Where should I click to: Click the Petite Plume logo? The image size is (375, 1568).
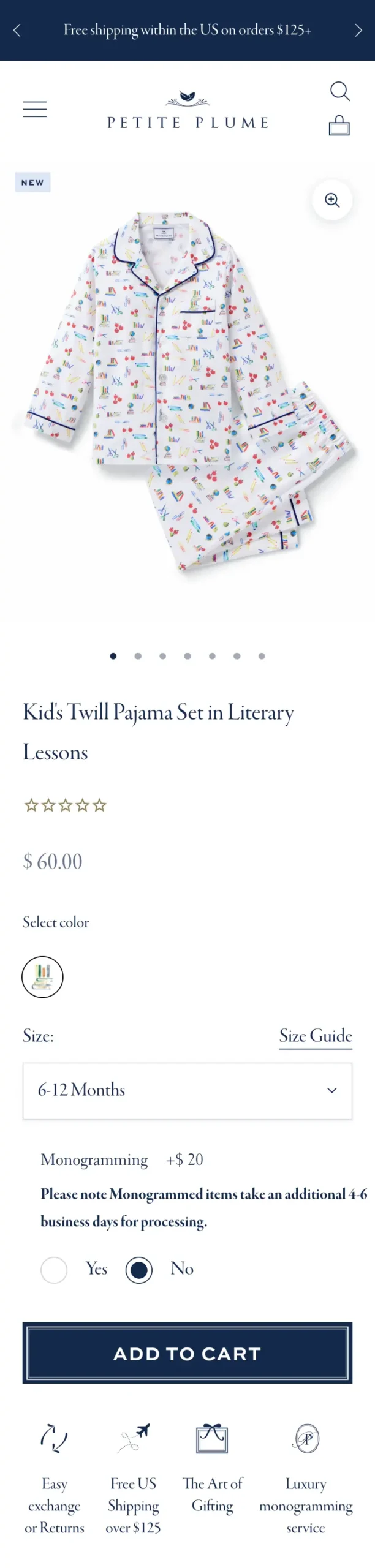coord(187,111)
